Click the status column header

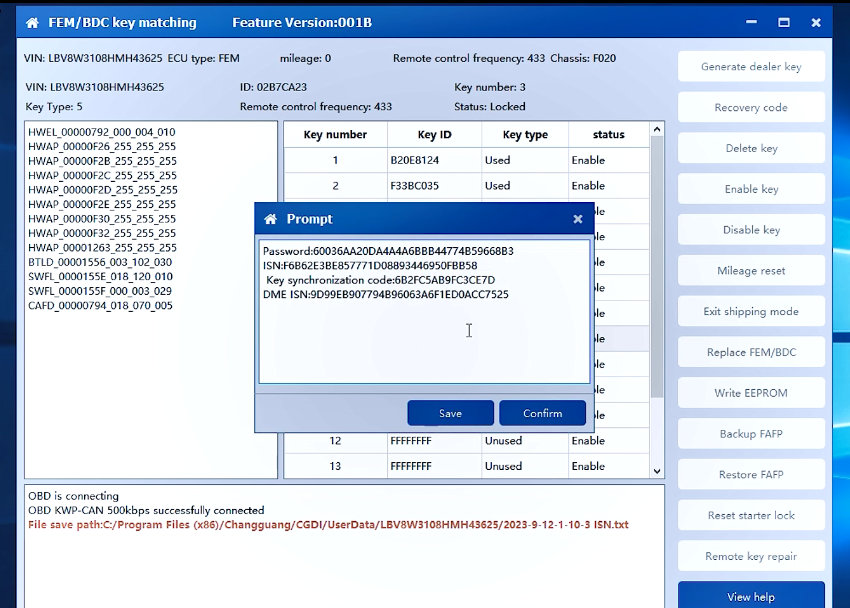[608, 135]
